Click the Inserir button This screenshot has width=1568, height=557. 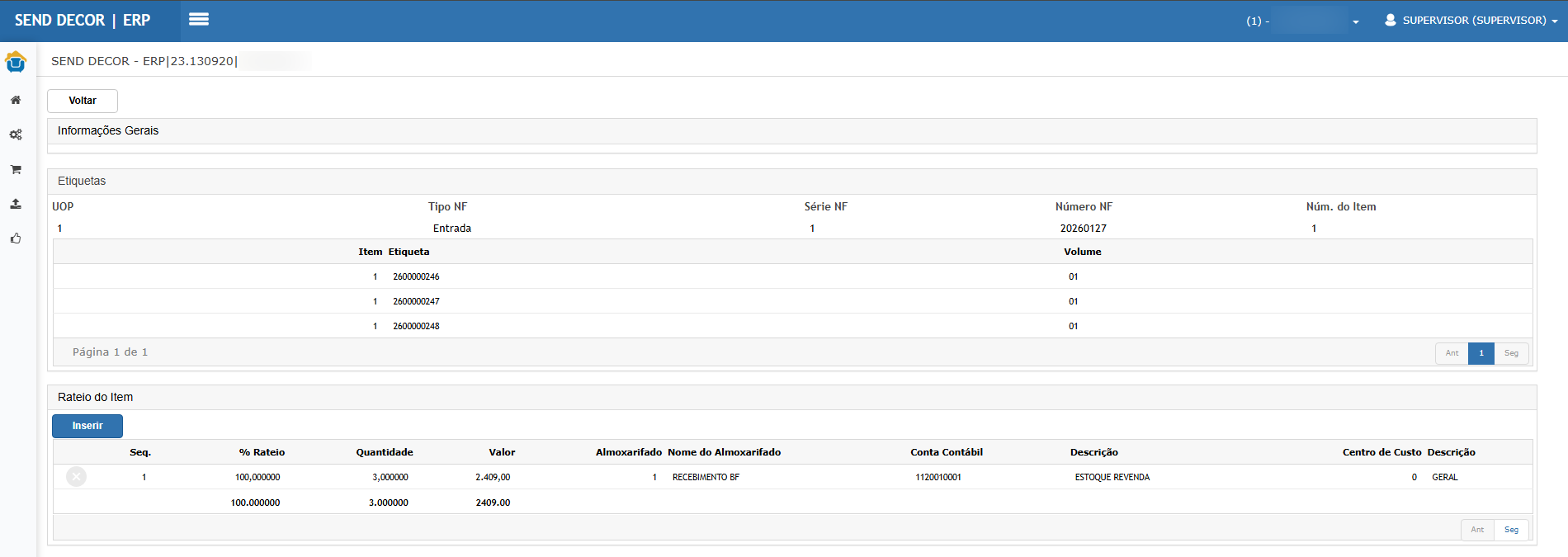[87, 426]
